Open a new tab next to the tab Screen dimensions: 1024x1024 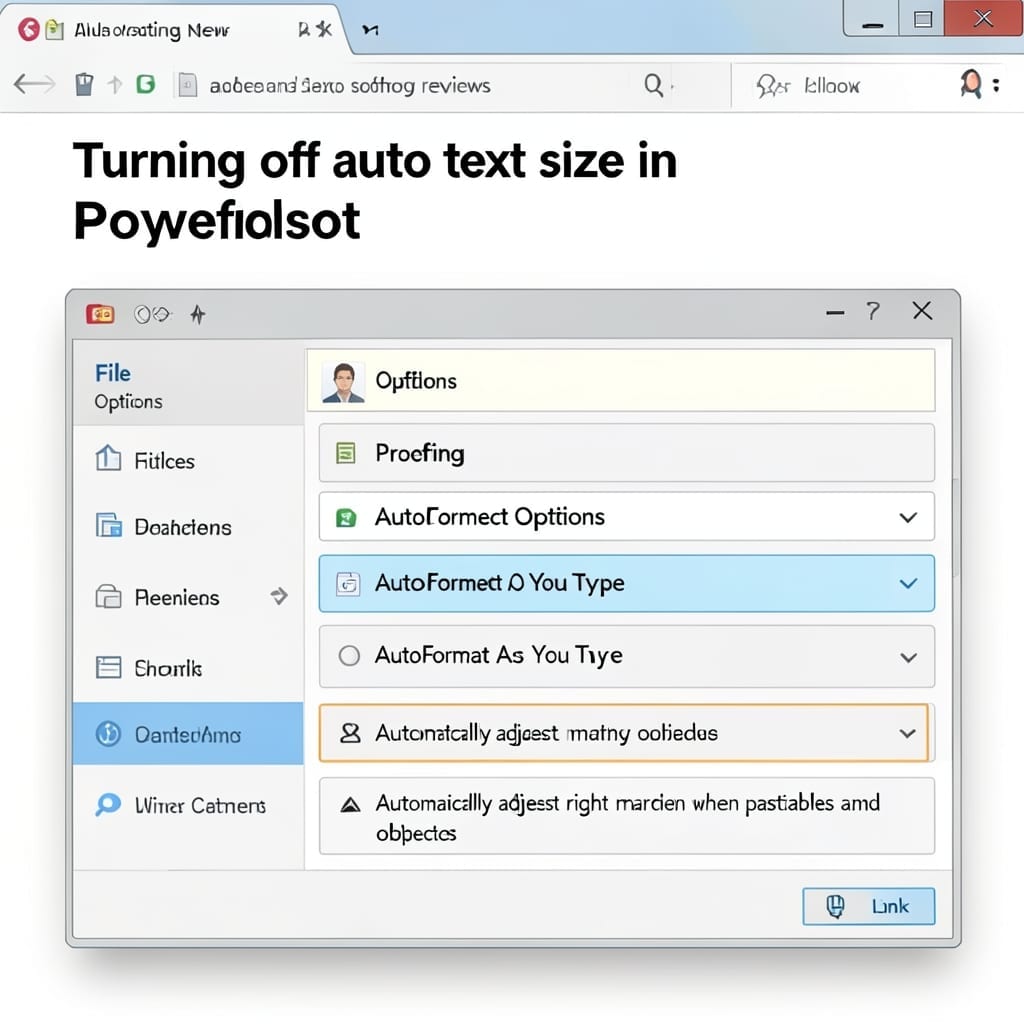click(370, 30)
